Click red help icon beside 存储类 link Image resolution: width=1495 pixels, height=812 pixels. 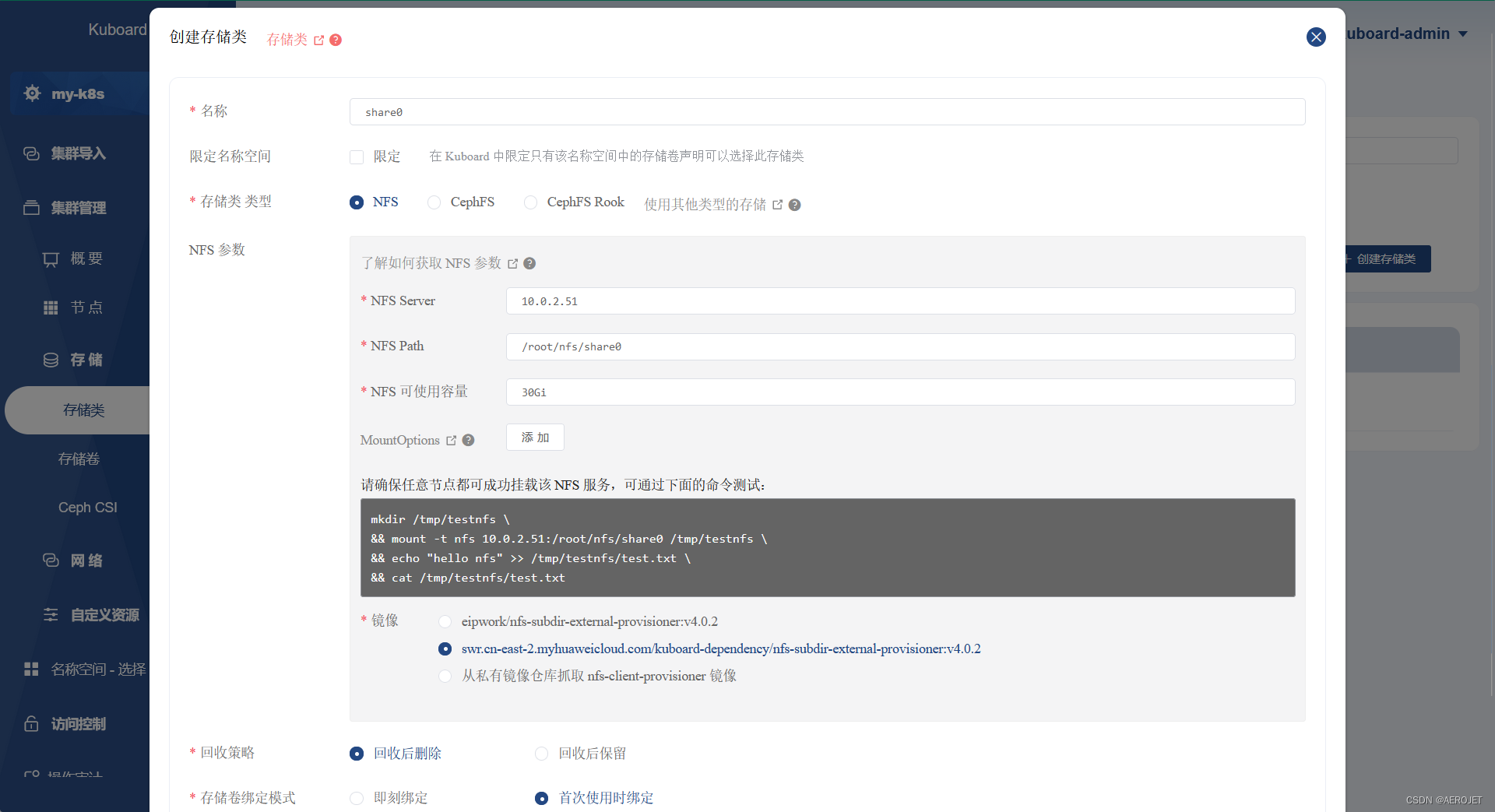[336, 40]
